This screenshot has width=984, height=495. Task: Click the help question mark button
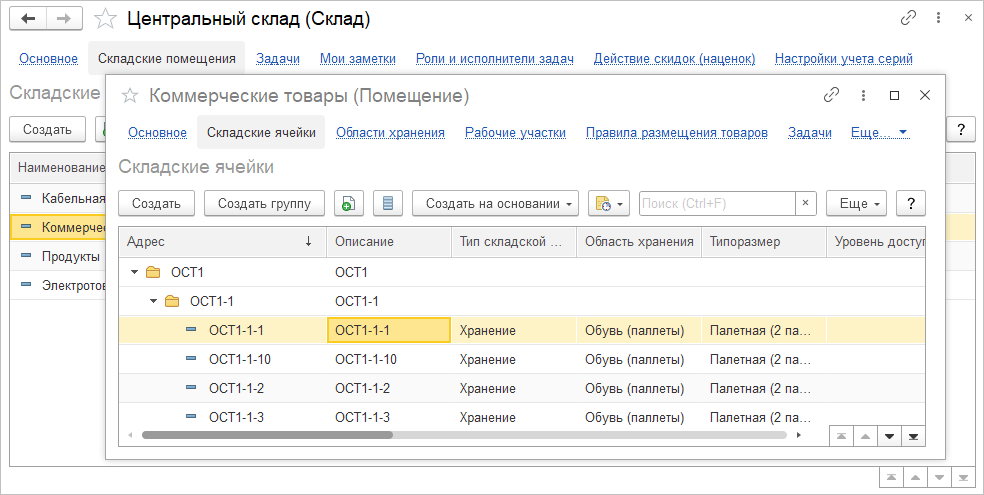coord(911,203)
